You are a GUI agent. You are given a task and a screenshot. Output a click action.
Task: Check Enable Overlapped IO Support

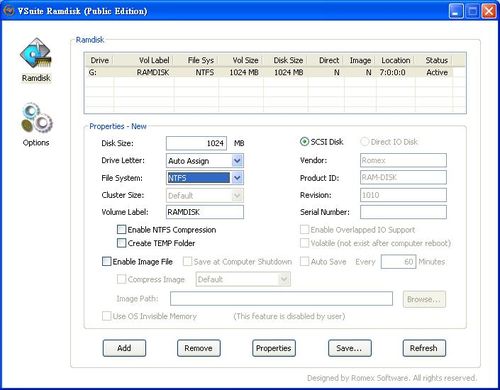(x=304, y=229)
